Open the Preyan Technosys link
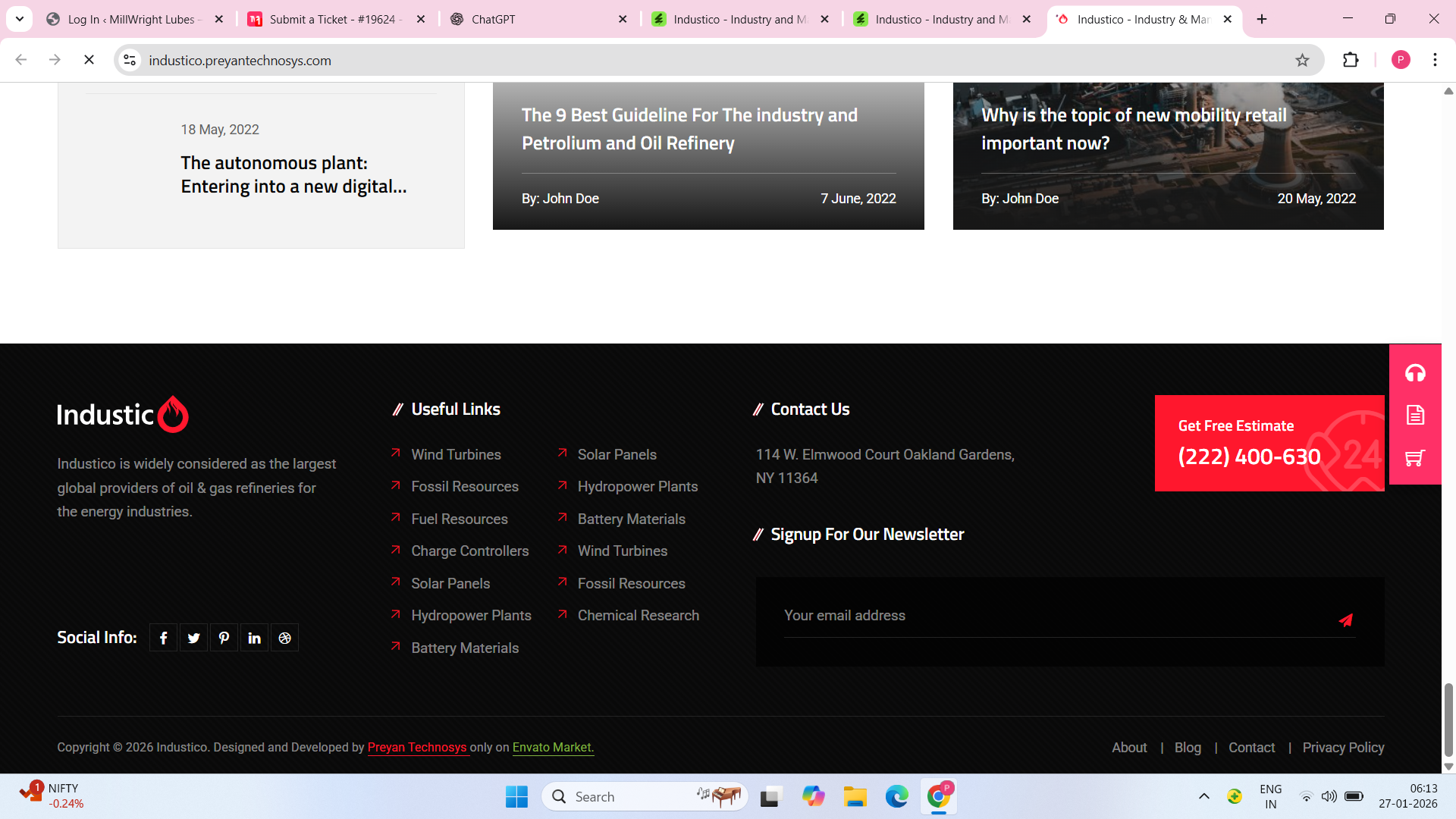This screenshot has width=1456, height=819. point(417,747)
